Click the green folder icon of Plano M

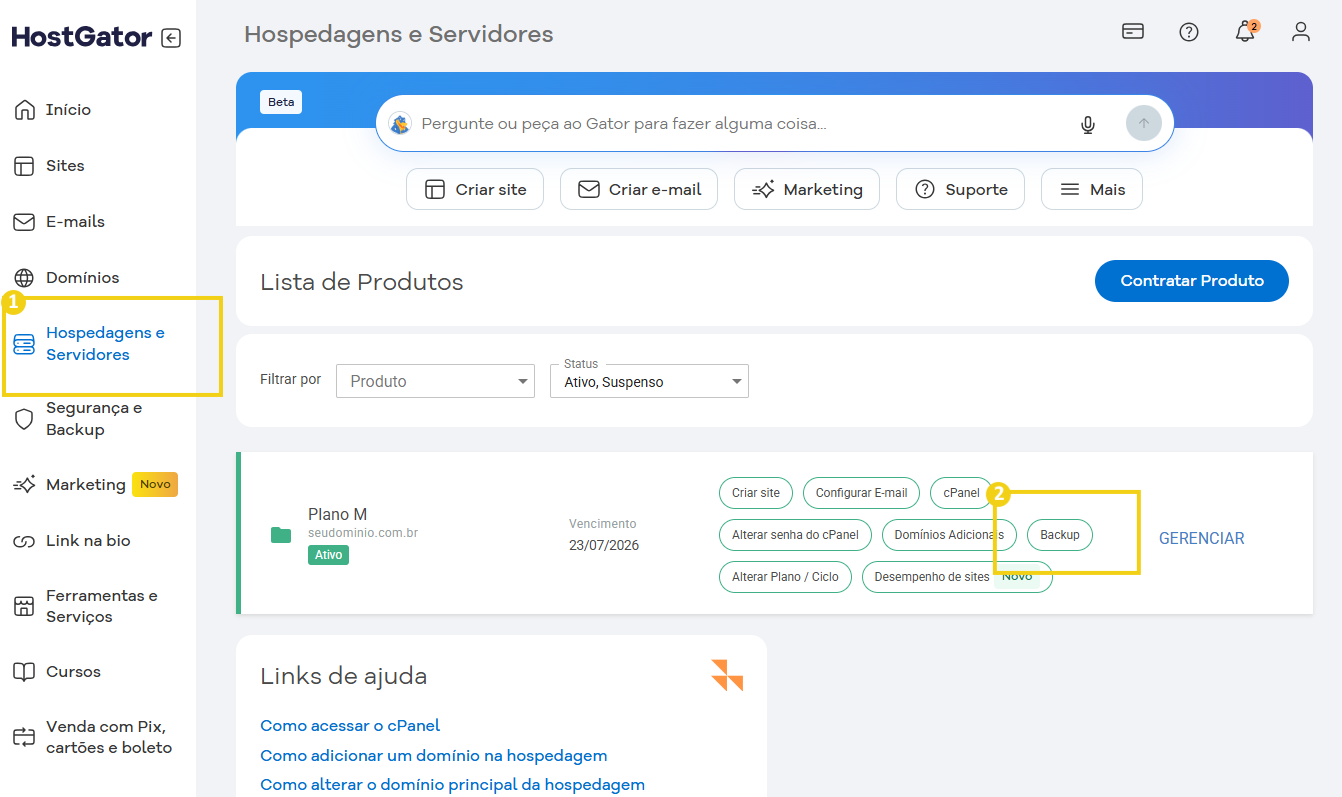point(281,535)
